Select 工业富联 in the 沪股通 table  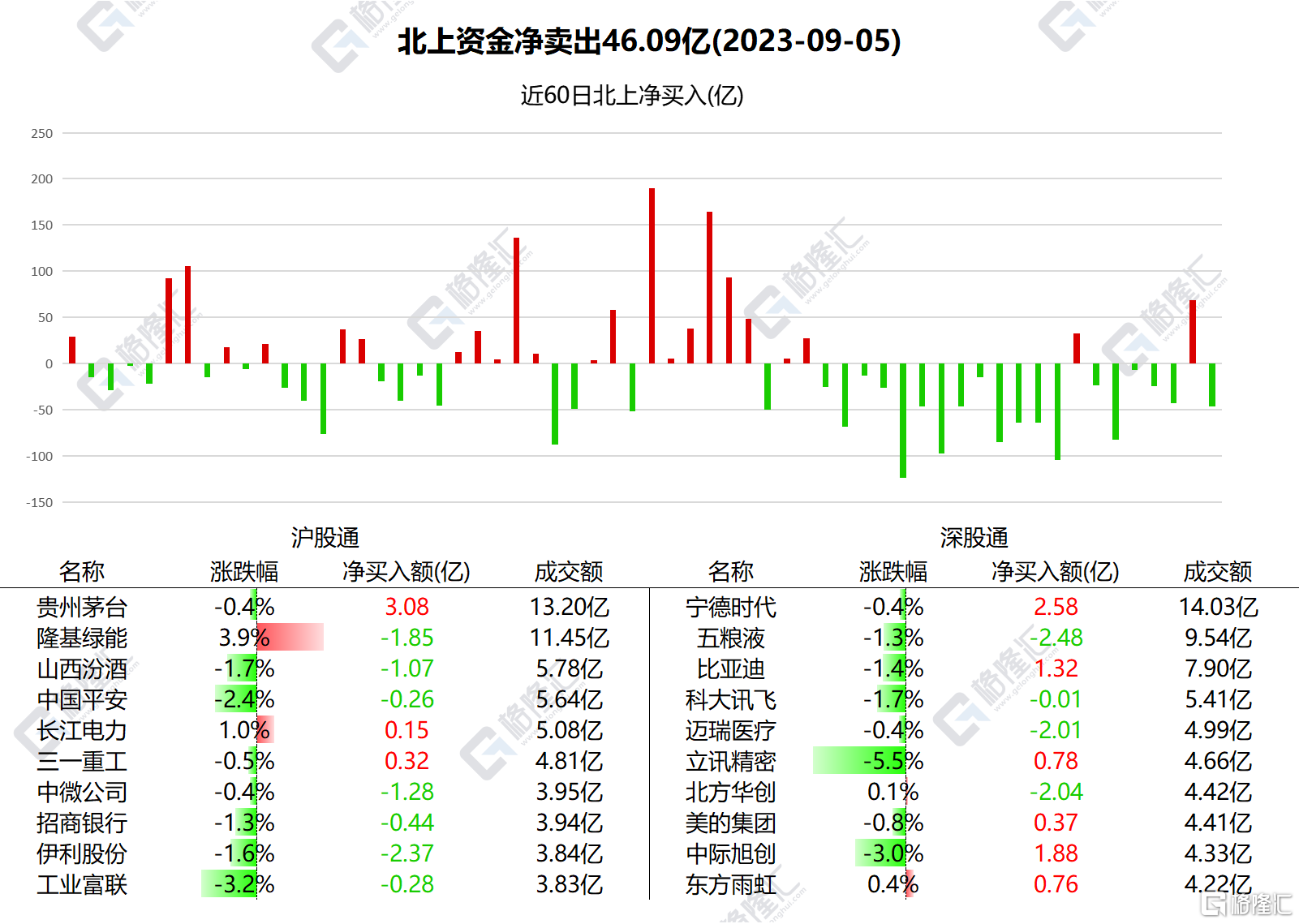[82, 884]
